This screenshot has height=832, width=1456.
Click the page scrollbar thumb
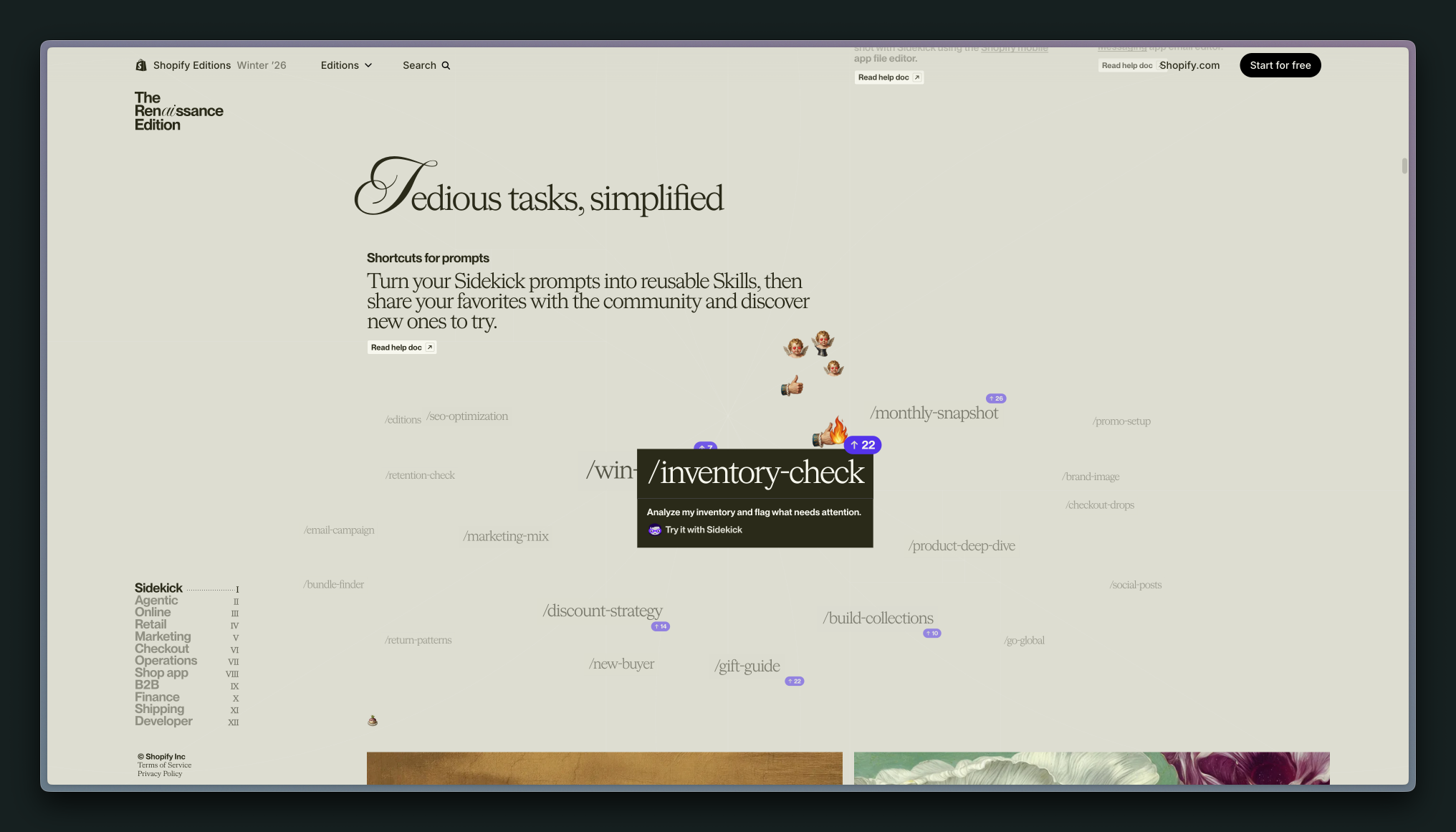1404,166
